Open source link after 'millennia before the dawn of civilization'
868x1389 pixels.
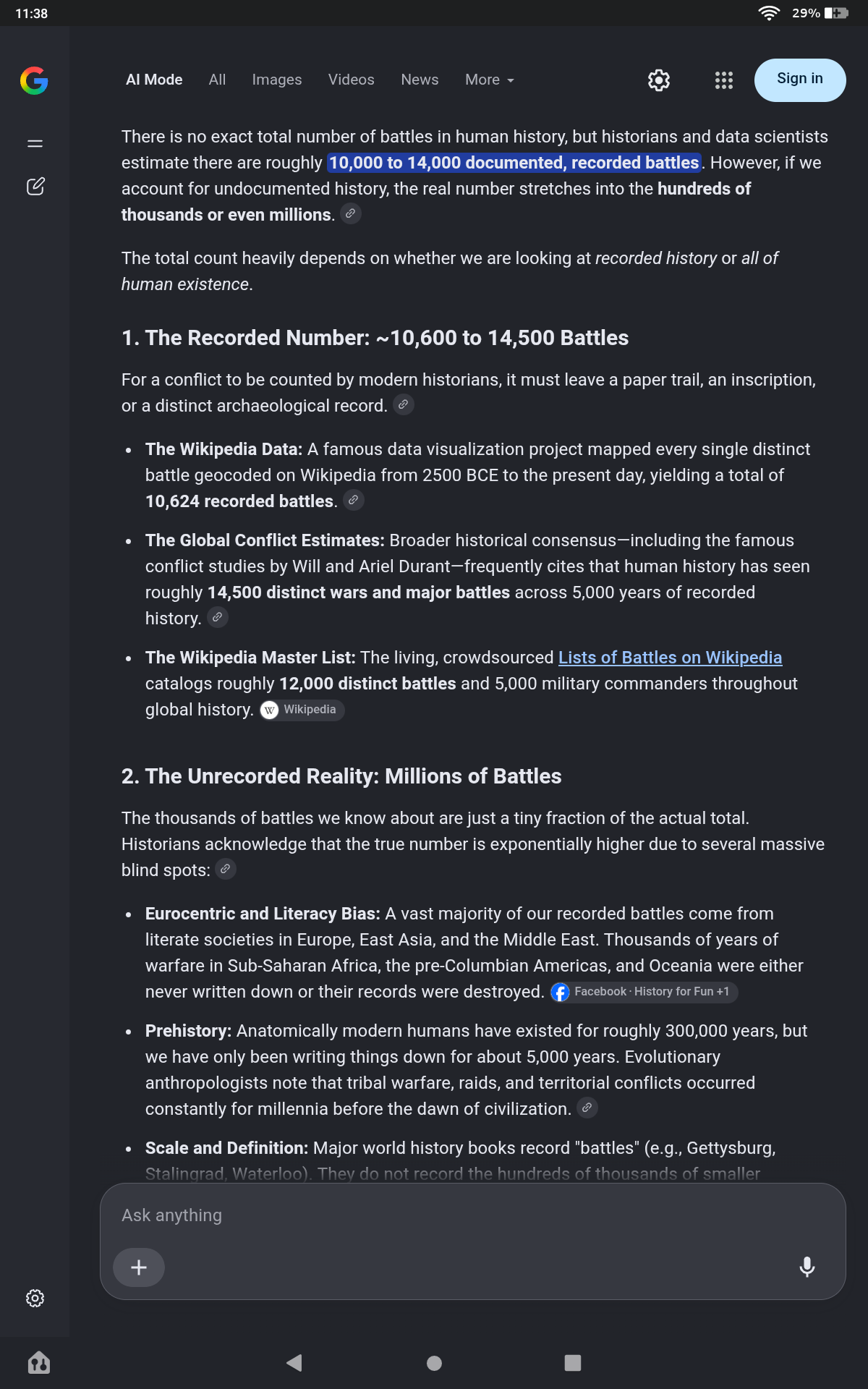click(x=587, y=1108)
